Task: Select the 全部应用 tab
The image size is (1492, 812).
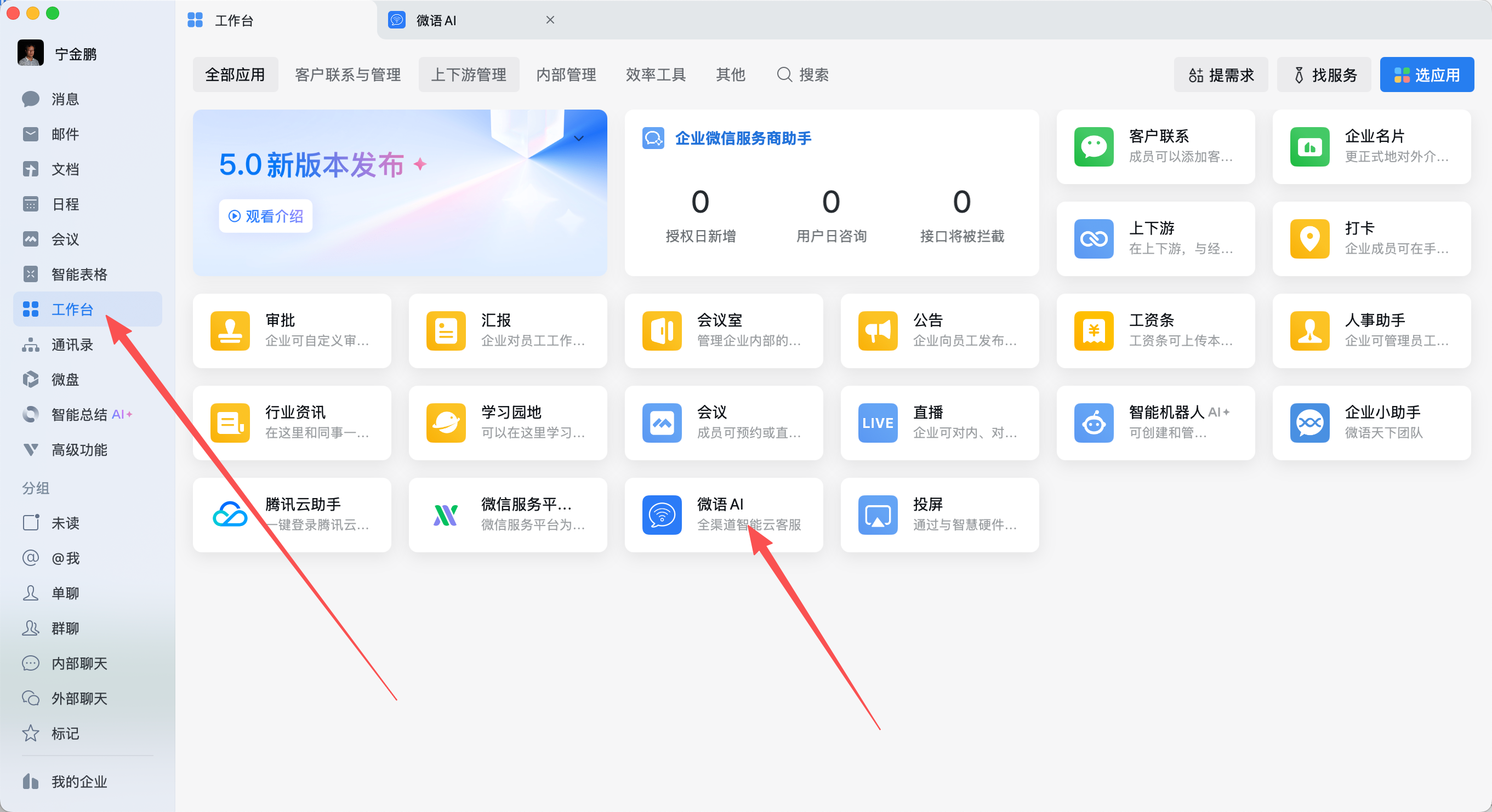Action: pyautogui.click(x=235, y=75)
